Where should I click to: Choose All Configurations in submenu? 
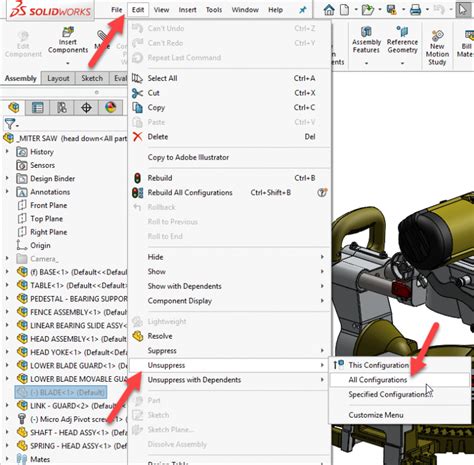pyautogui.click(x=400, y=380)
